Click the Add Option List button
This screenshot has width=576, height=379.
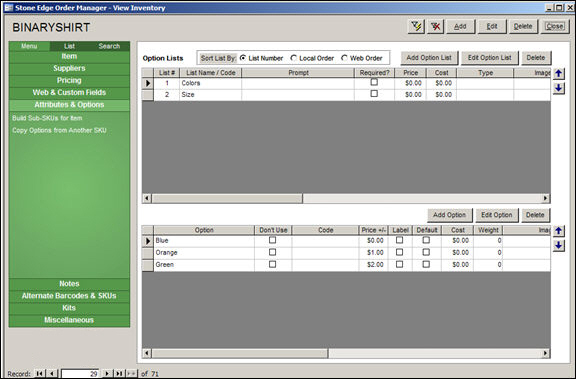429,58
